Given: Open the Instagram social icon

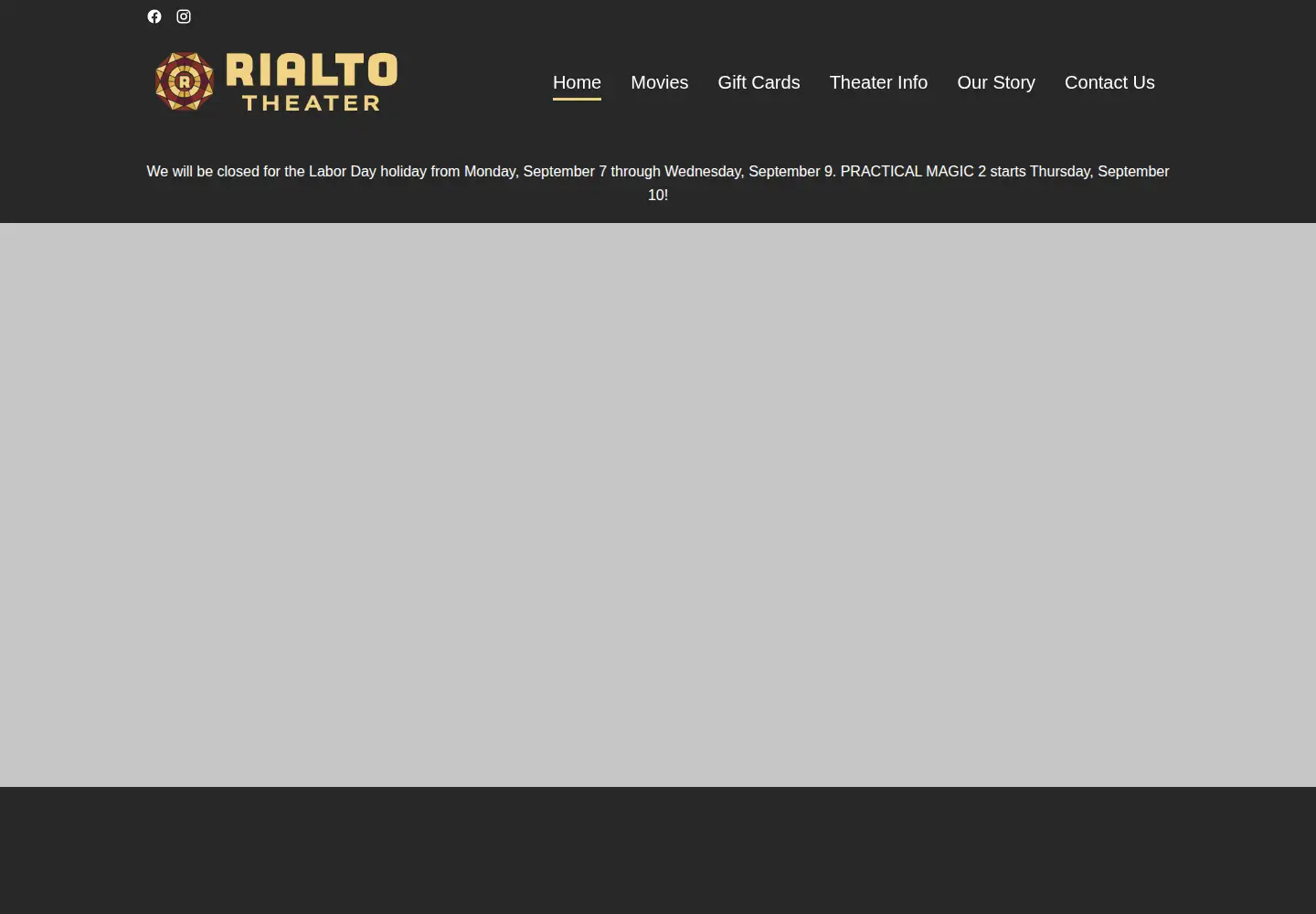Looking at the screenshot, I should pos(184,16).
